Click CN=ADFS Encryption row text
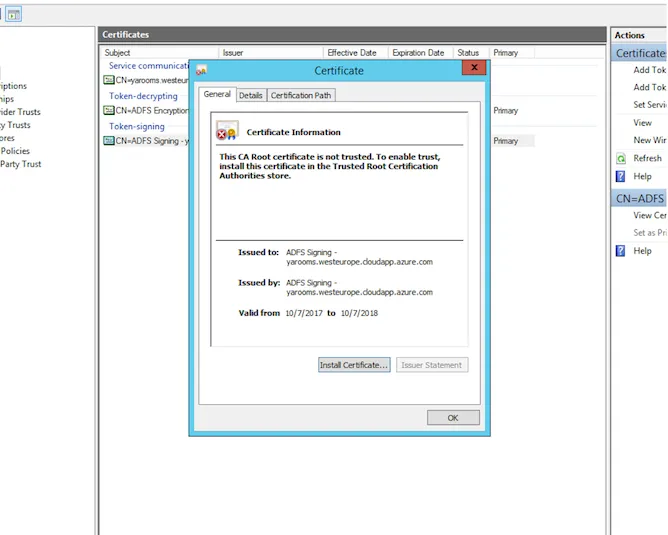This screenshot has height=535, width=668. (x=152, y=110)
